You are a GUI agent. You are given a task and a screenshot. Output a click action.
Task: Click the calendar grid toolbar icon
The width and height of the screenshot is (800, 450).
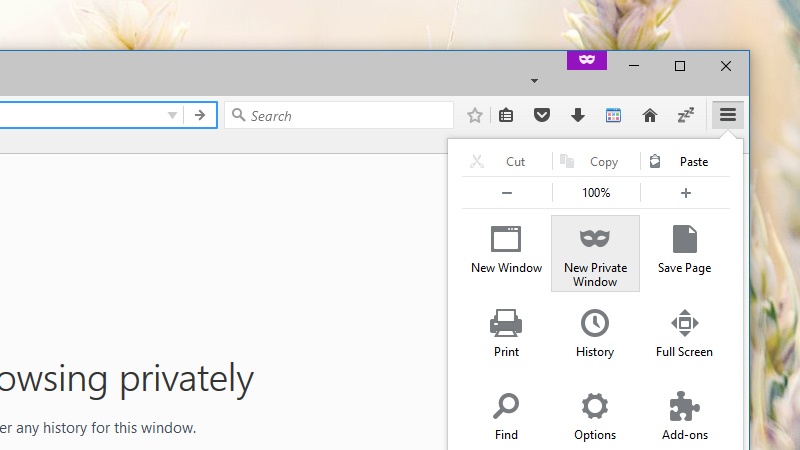click(613, 115)
